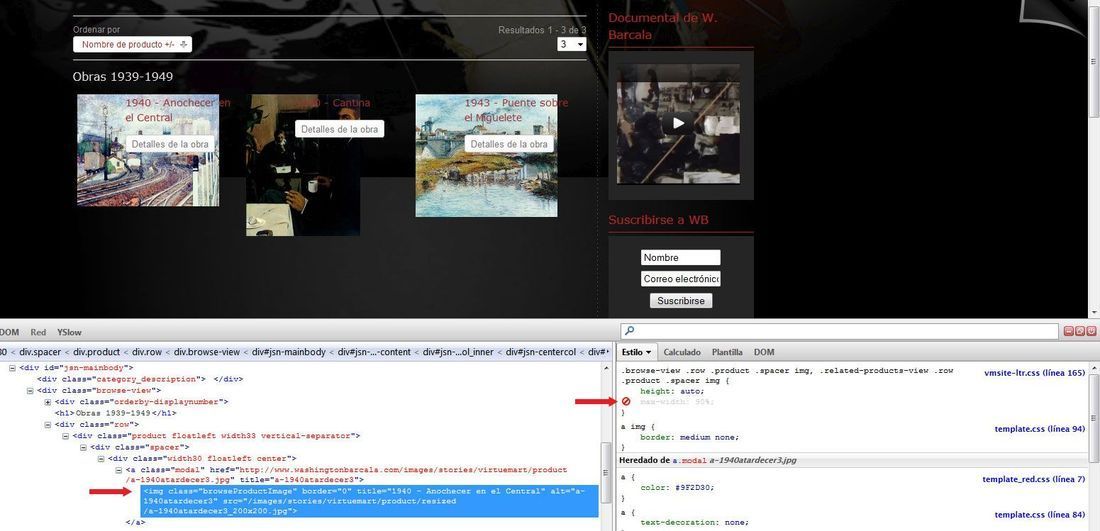Select the h1 Obras 1939-1949 node
The image size is (1100, 531).
point(115,413)
